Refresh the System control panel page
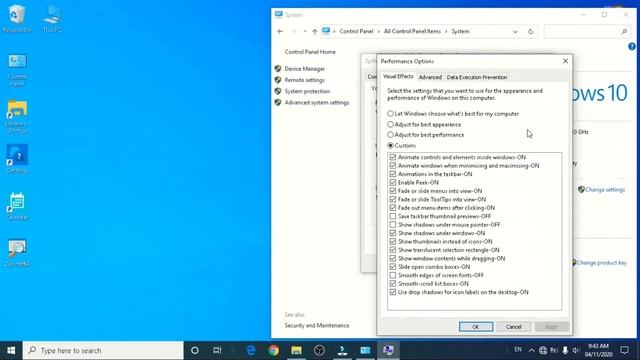 point(531,31)
